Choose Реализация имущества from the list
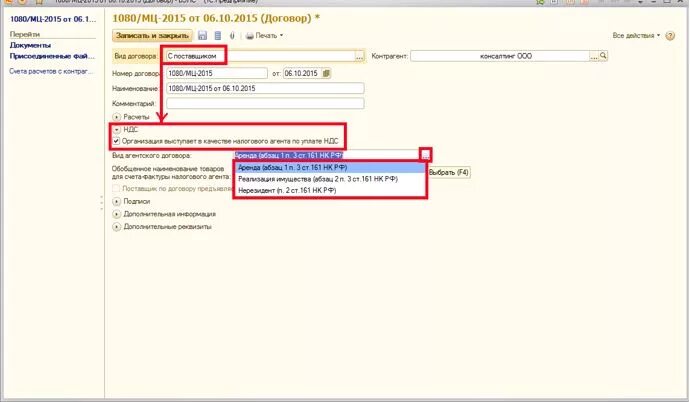This screenshot has width=690, height=402. (330, 179)
